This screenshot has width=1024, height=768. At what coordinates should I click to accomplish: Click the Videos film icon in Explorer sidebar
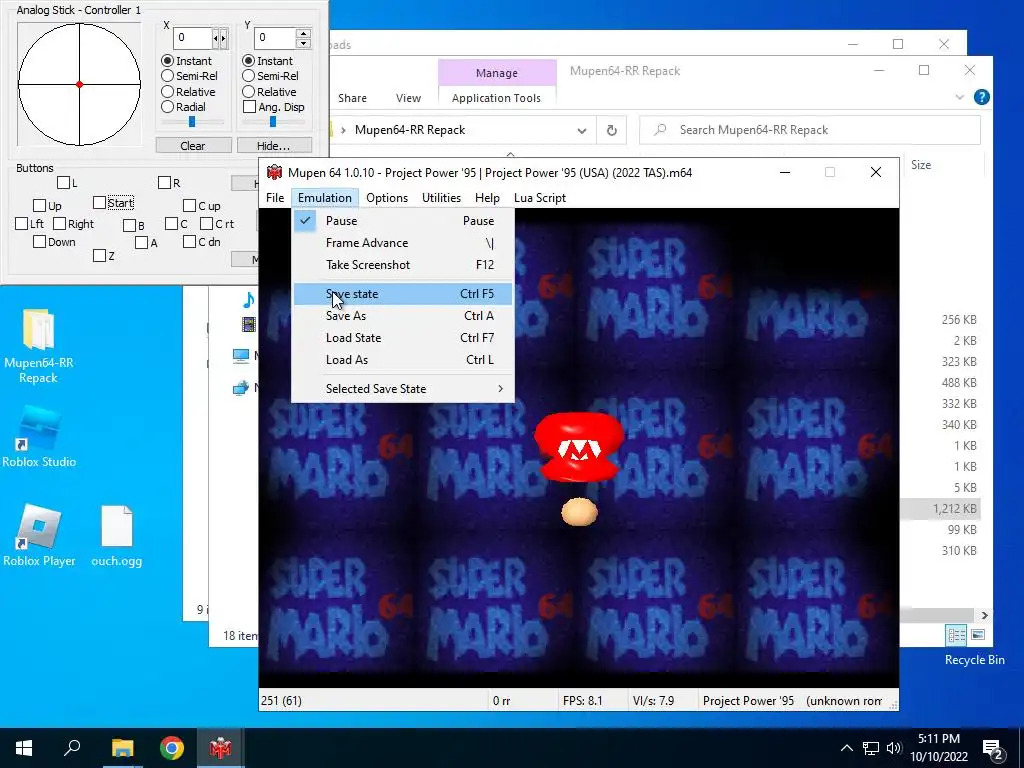(x=248, y=323)
